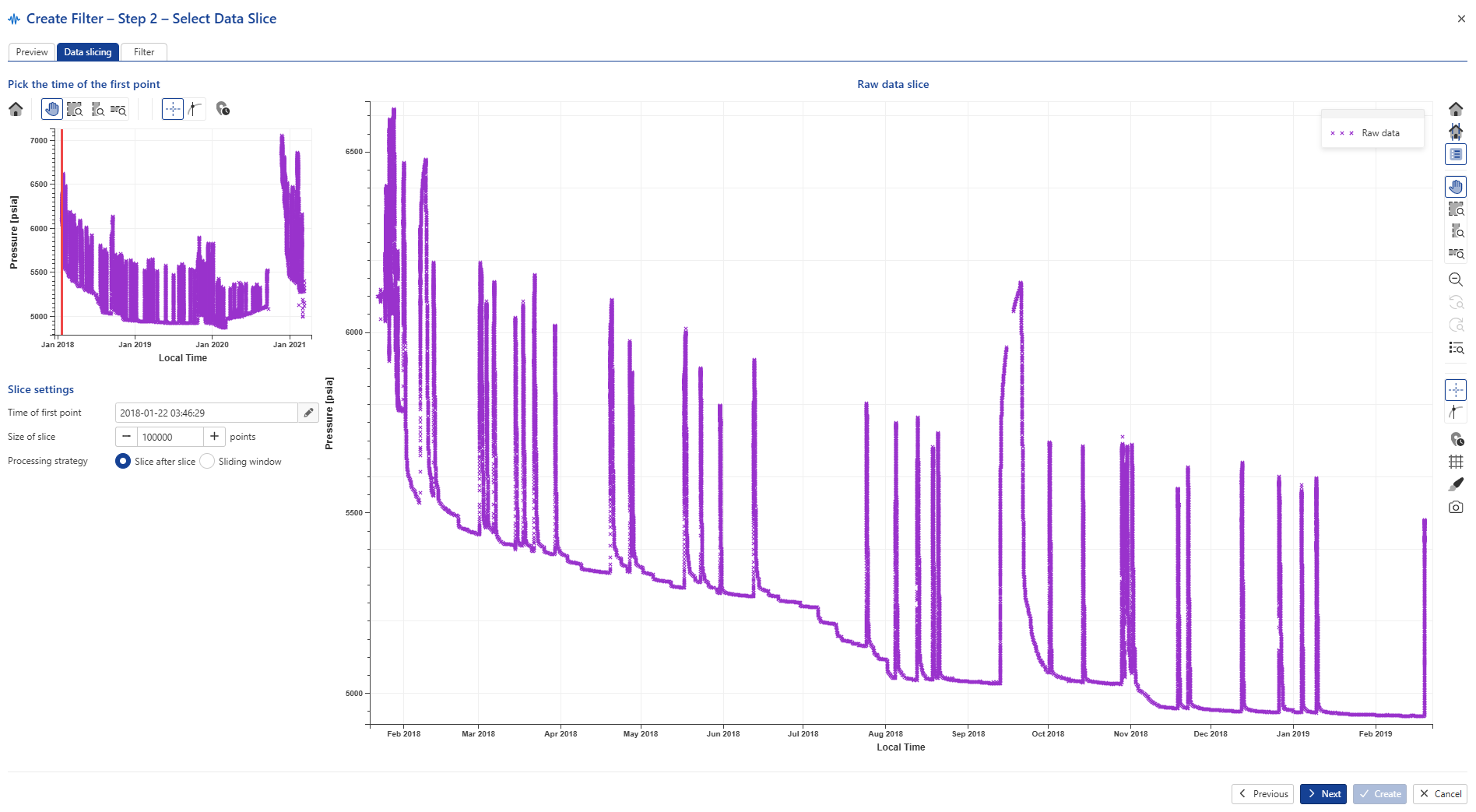1476x812 pixels.
Task: Click the camera snapshot icon
Action: coord(1455,508)
